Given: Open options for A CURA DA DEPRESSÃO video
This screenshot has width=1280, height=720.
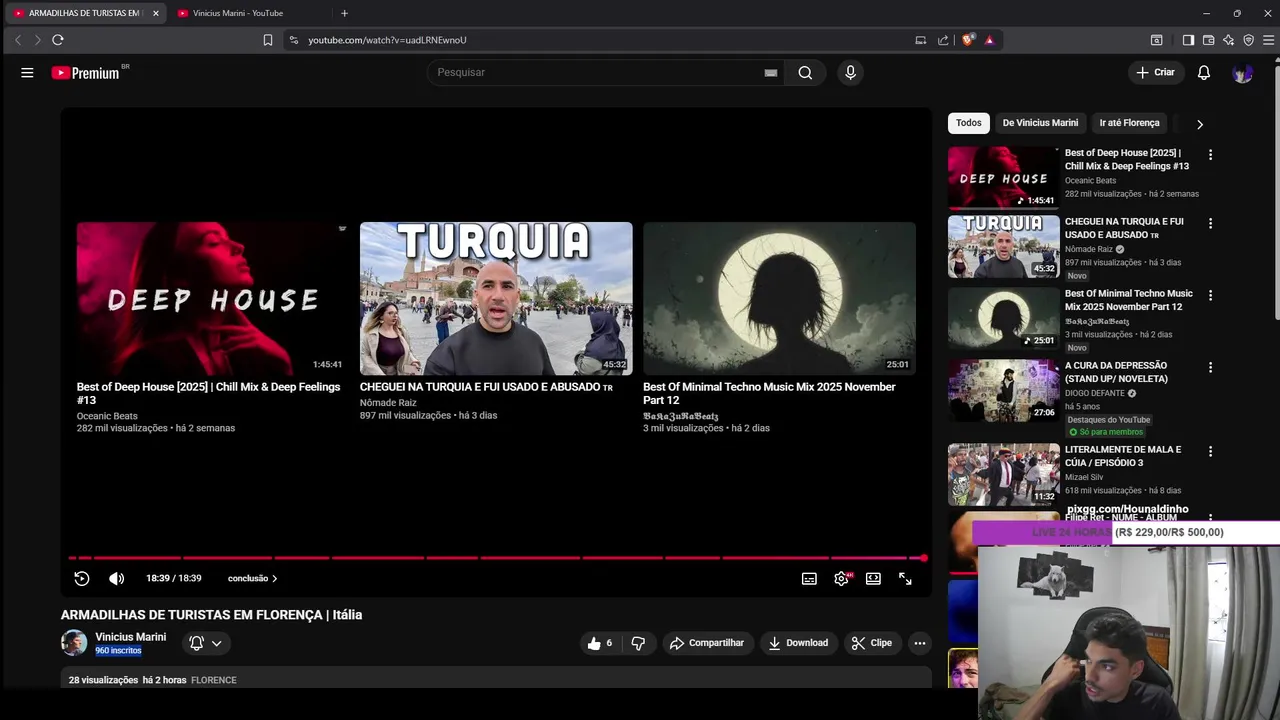Looking at the screenshot, I should tap(1210, 367).
